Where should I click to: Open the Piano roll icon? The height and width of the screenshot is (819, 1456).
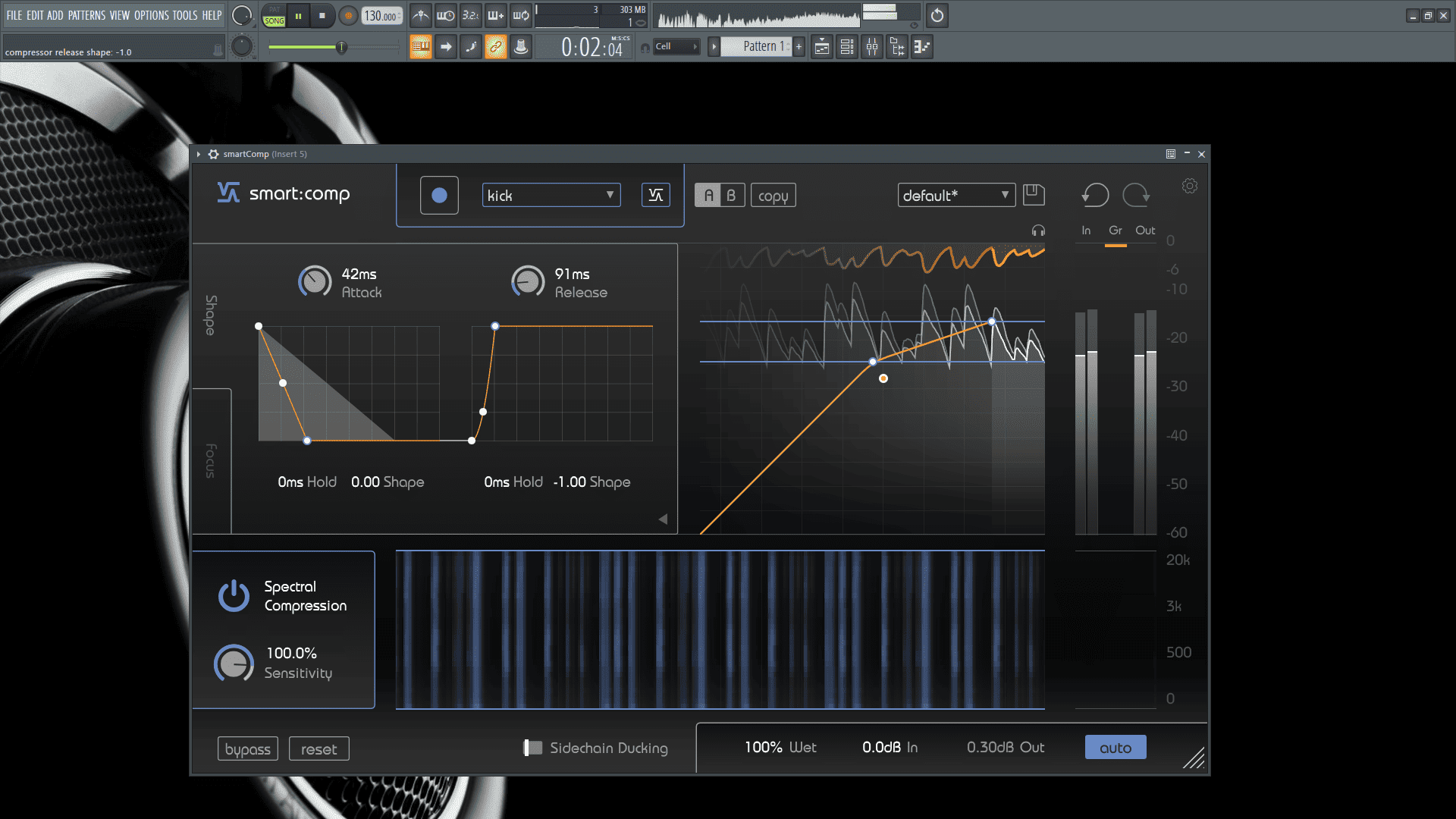[922, 47]
